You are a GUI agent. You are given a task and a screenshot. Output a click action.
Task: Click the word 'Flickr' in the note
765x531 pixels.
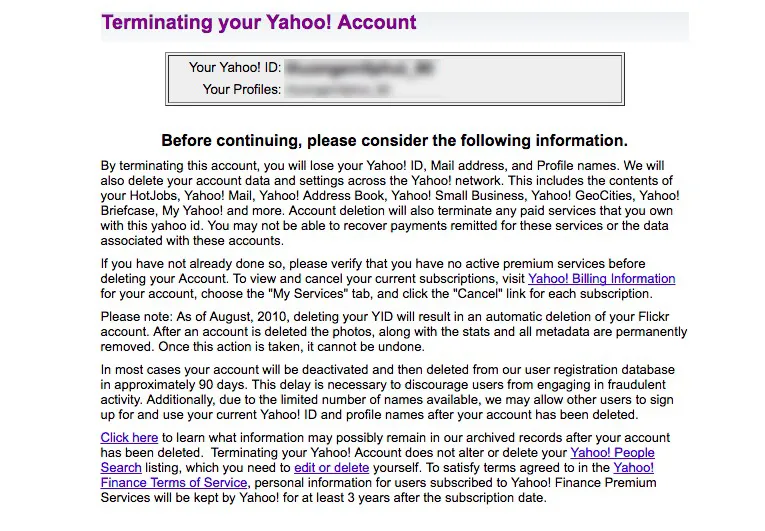(654, 317)
